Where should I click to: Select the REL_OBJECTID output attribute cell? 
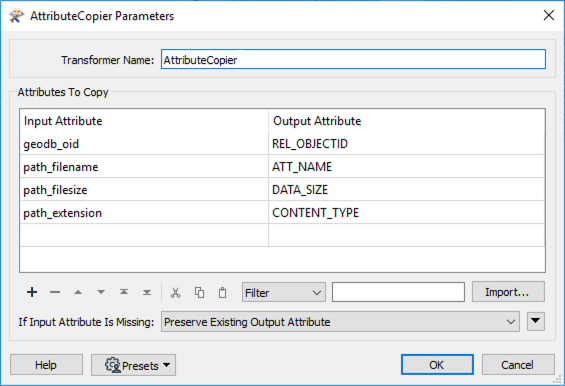pos(406,144)
